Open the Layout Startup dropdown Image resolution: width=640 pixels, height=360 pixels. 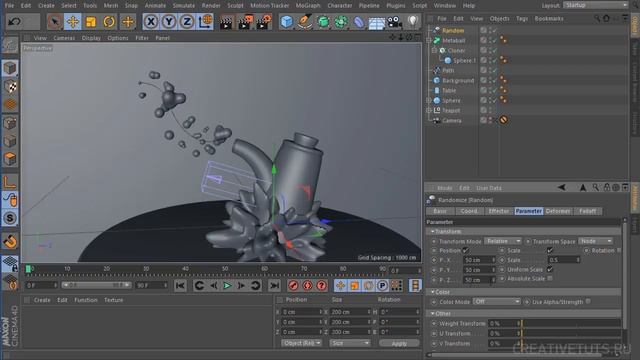point(596,5)
